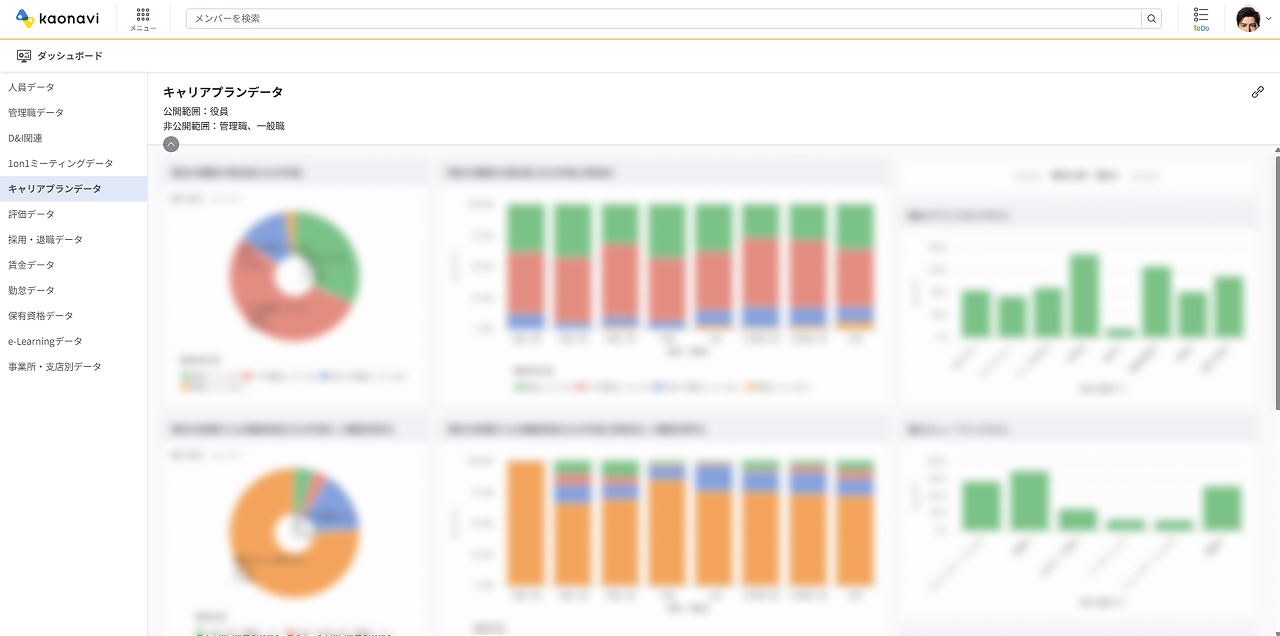
Task: Open 1on1ミーティングデータ page
Action: coord(61,163)
